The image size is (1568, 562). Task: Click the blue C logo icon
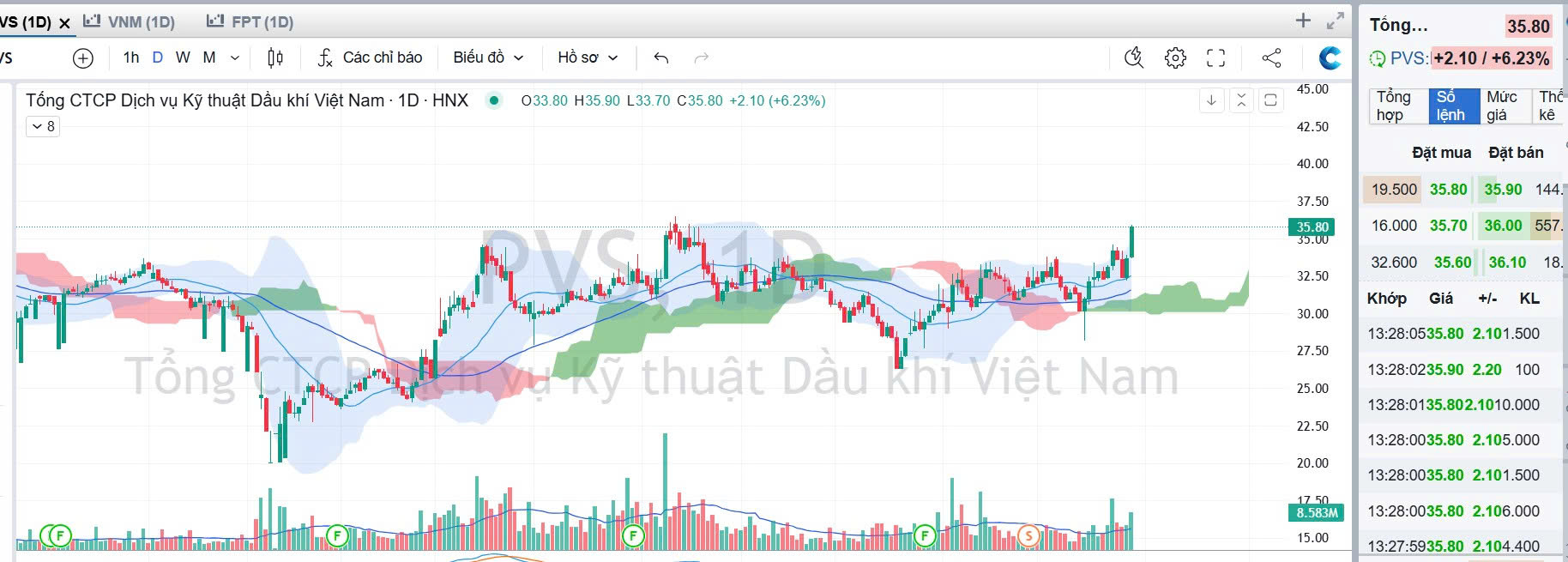click(1330, 57)
